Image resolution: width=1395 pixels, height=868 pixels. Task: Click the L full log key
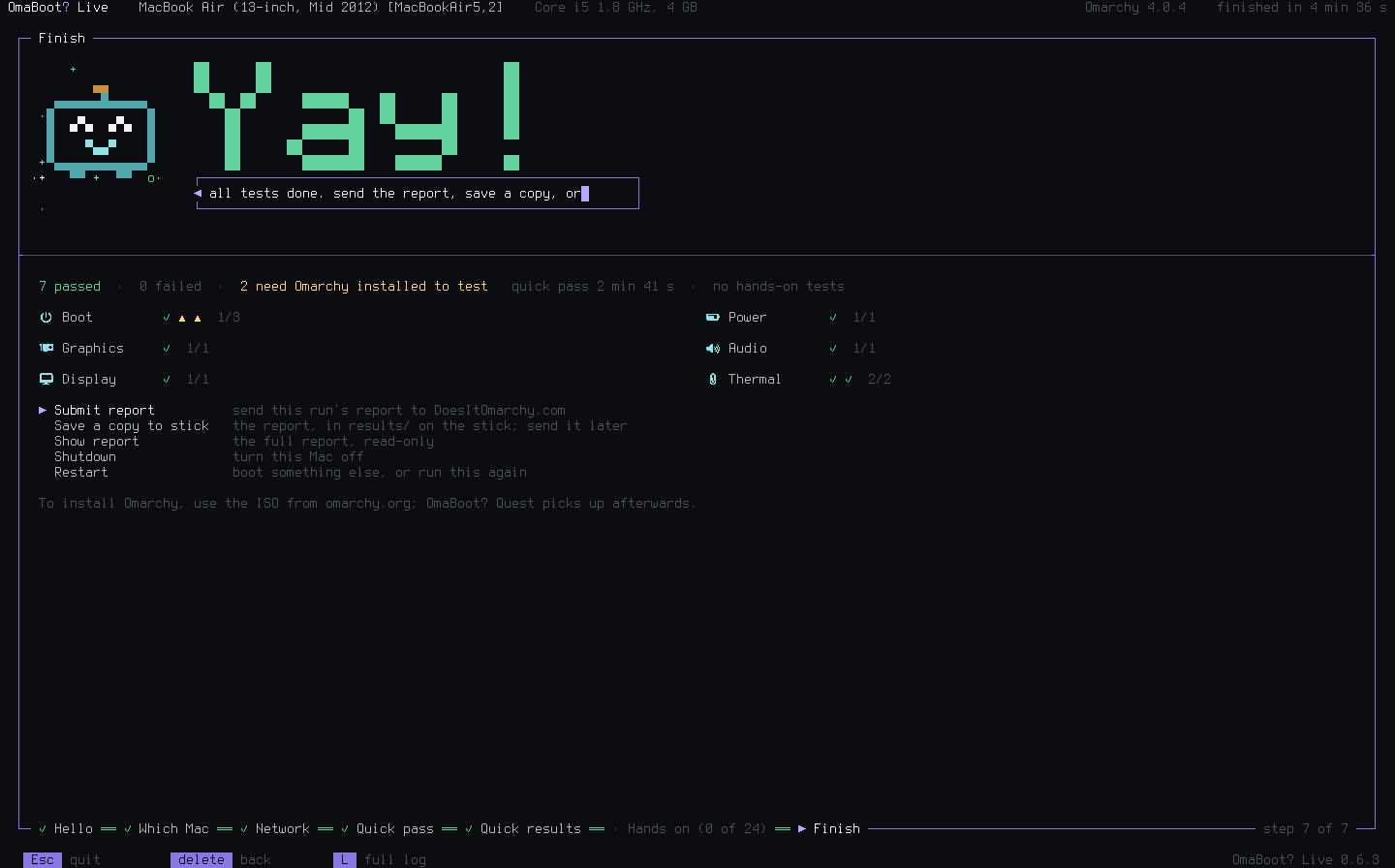[345, 859]
